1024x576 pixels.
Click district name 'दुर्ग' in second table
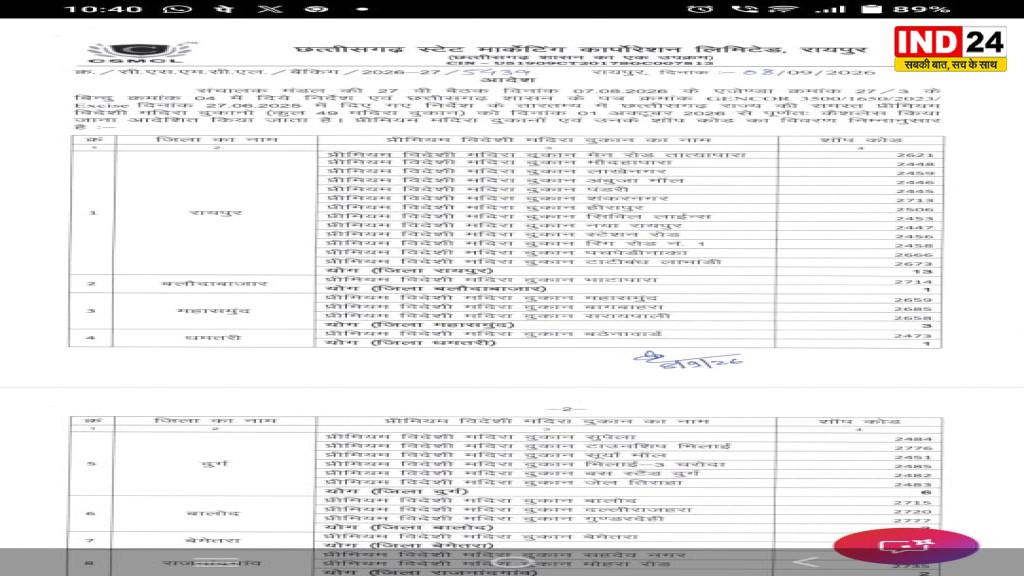(x=215, y=464)
